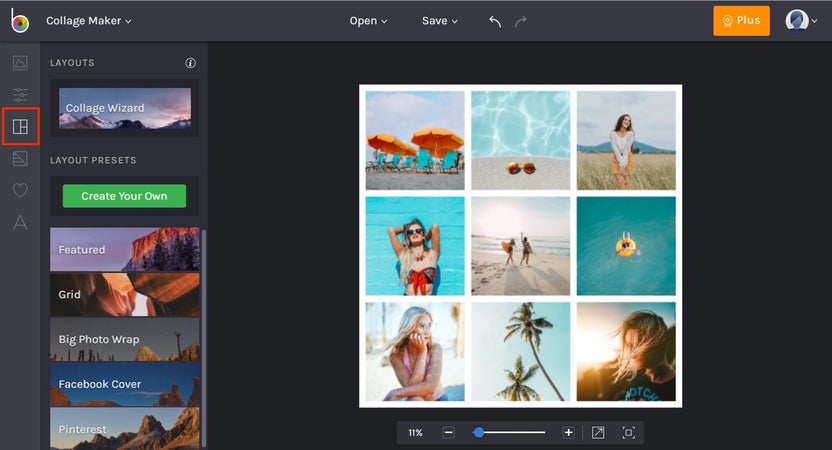
Task: Choose the Facebook Cover layout preset
Action: 124,384
